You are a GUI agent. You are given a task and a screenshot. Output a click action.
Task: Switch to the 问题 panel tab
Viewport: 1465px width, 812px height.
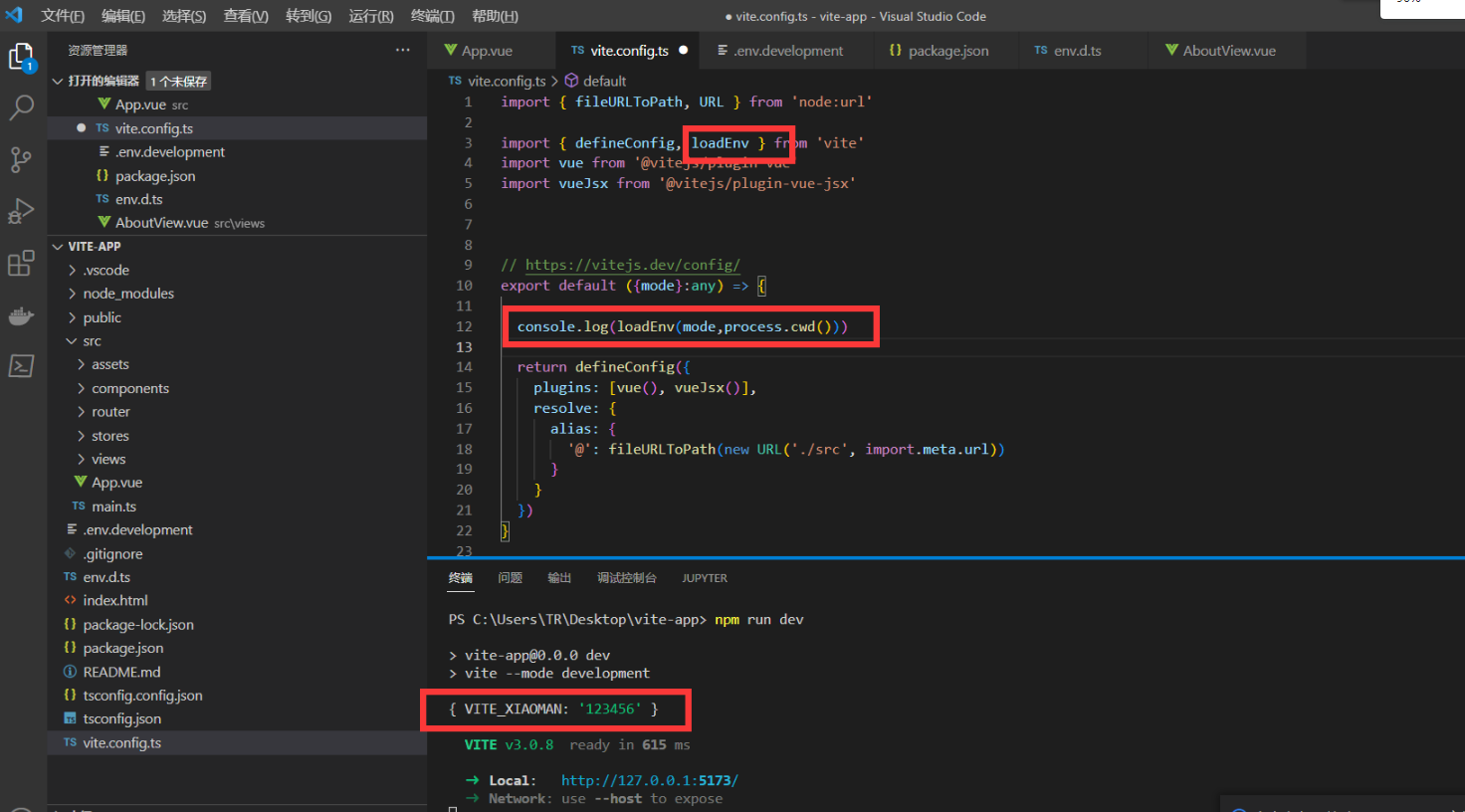[x=510, y=578]
